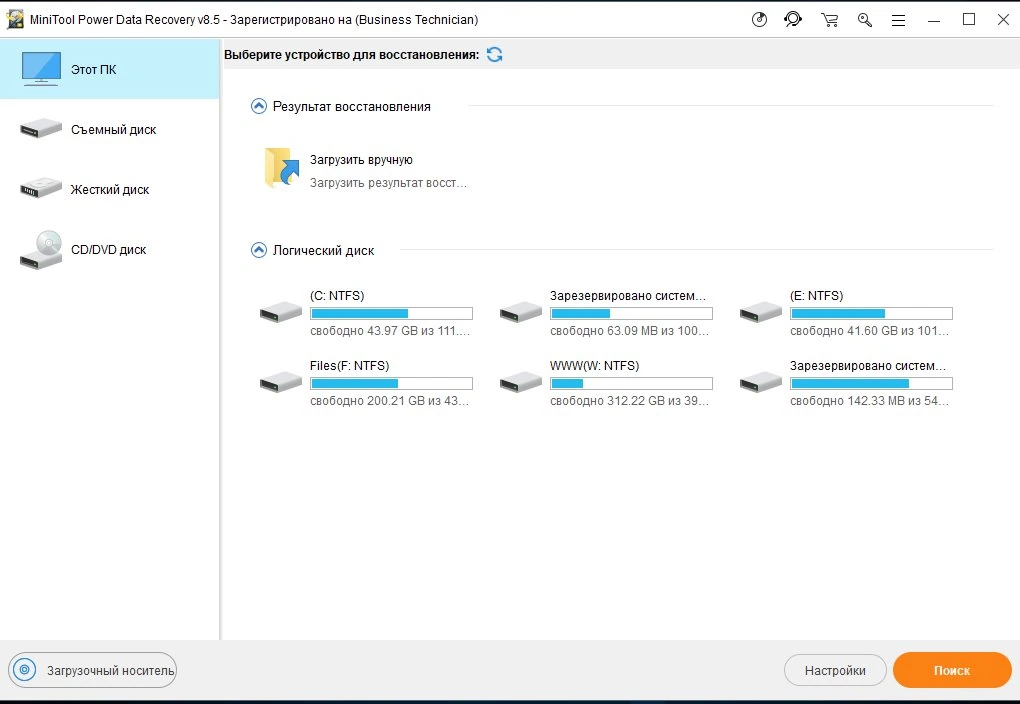Click the (E: NTFS) label

point(816,295)
